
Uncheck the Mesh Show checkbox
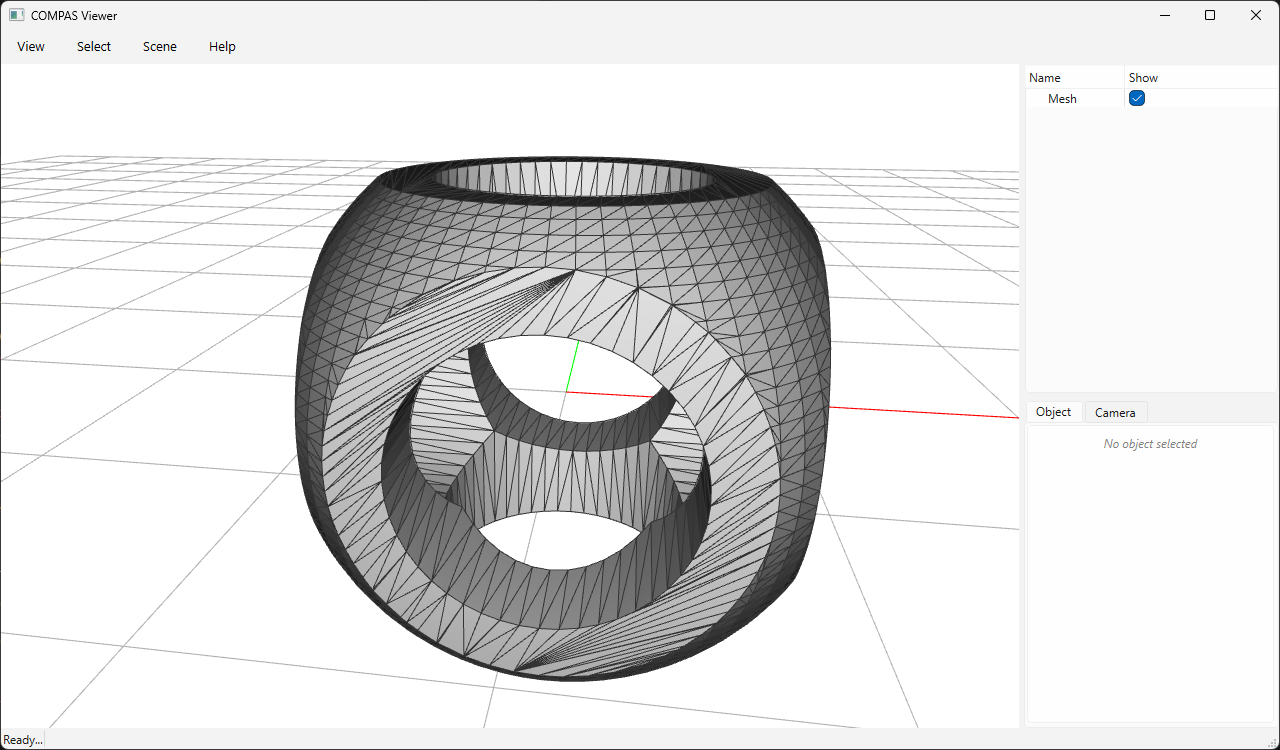(1137, 98)
